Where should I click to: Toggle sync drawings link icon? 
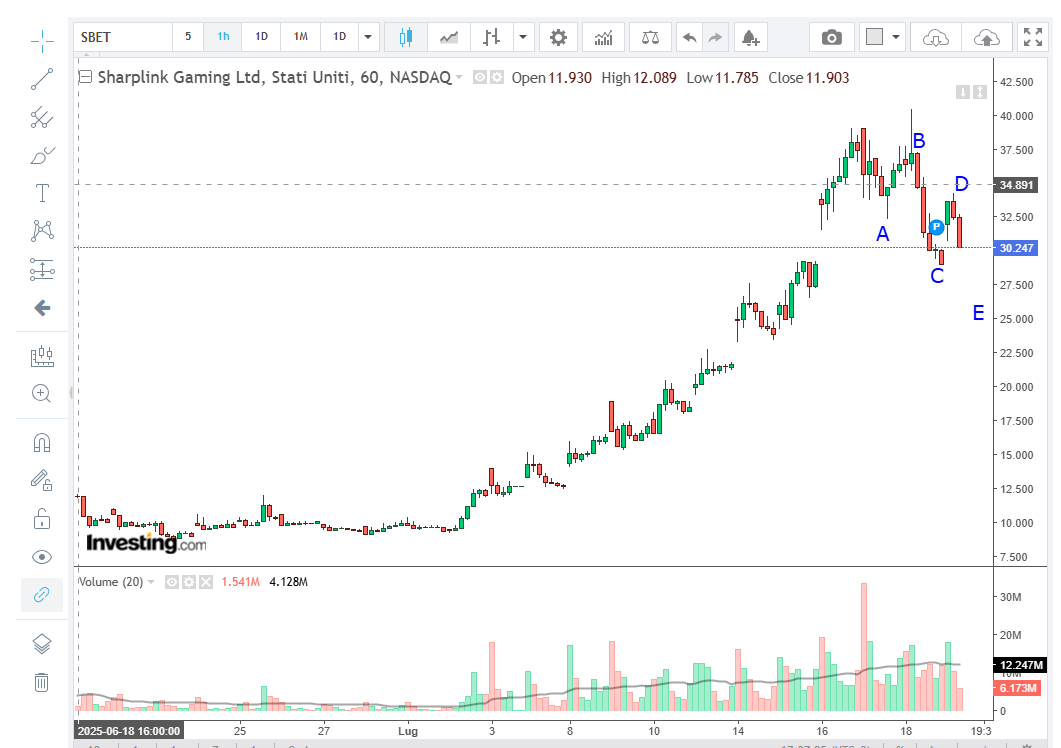click(x=42, y=595)
